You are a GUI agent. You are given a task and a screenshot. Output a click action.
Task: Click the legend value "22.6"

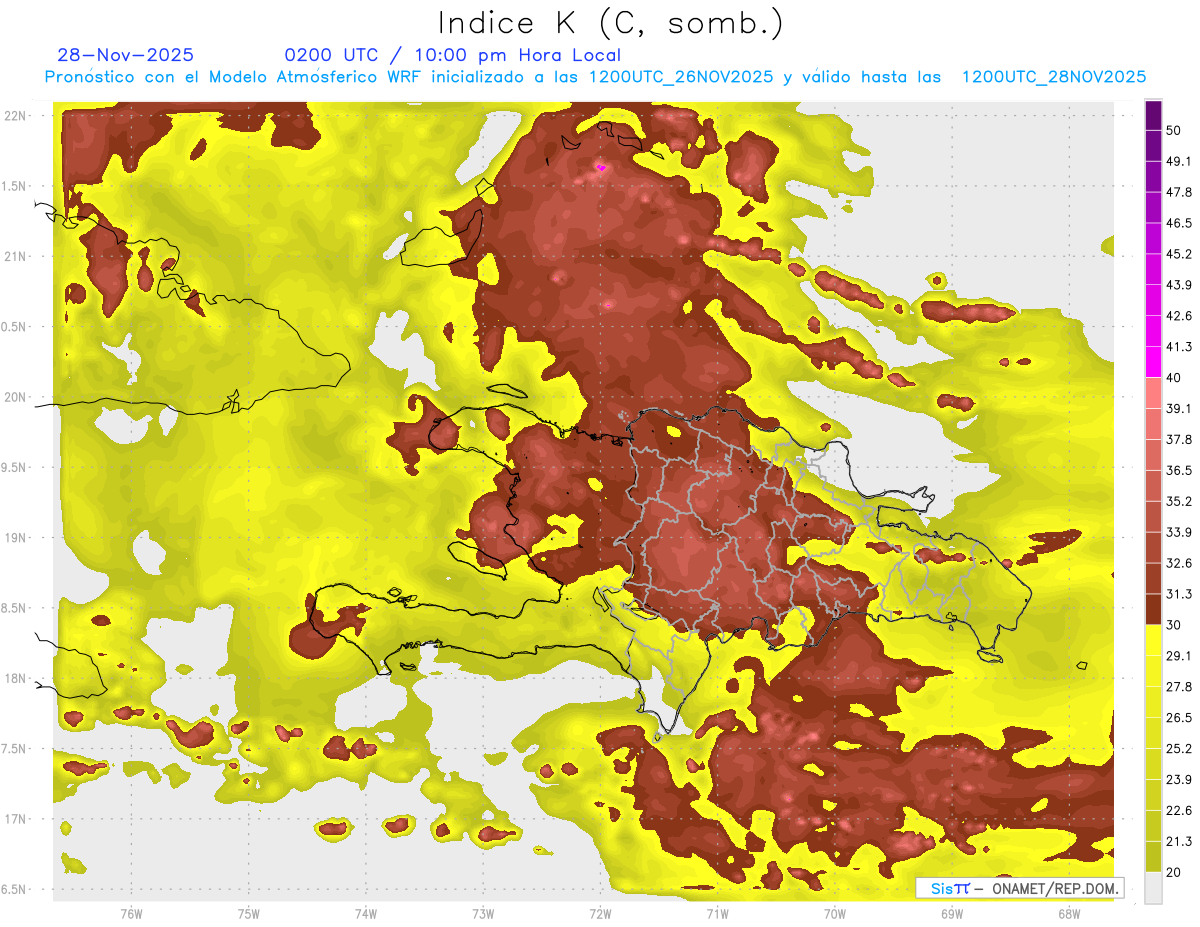click(x=1179, y=810)
